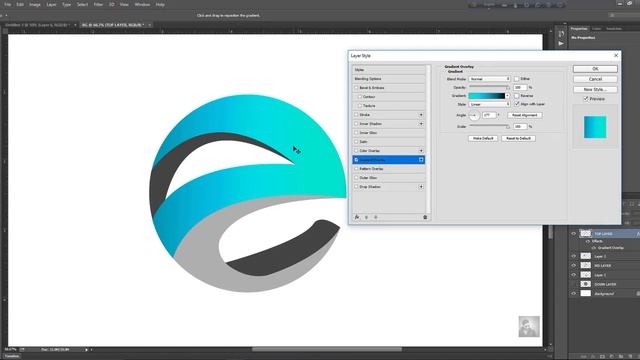This screenshot has height=360, width=640.
Task: Hide TOP LAYER using eye icon
Action: (x=573, y=233)
